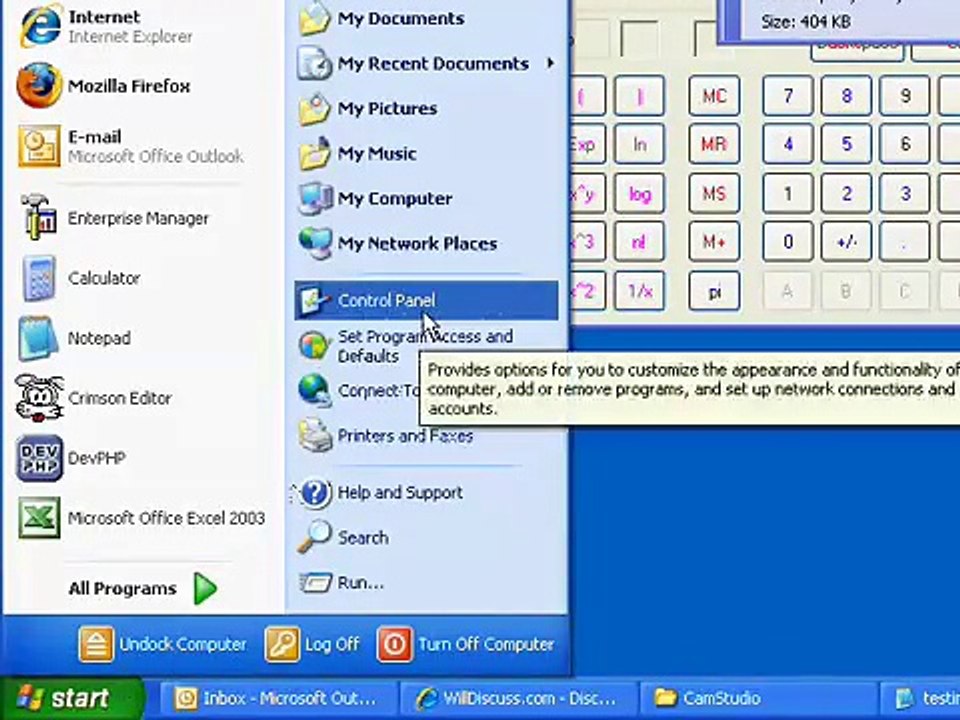960x720 pixels.
Task: Expand My Recent Documents submenu arrow
Action: point(551,63)
